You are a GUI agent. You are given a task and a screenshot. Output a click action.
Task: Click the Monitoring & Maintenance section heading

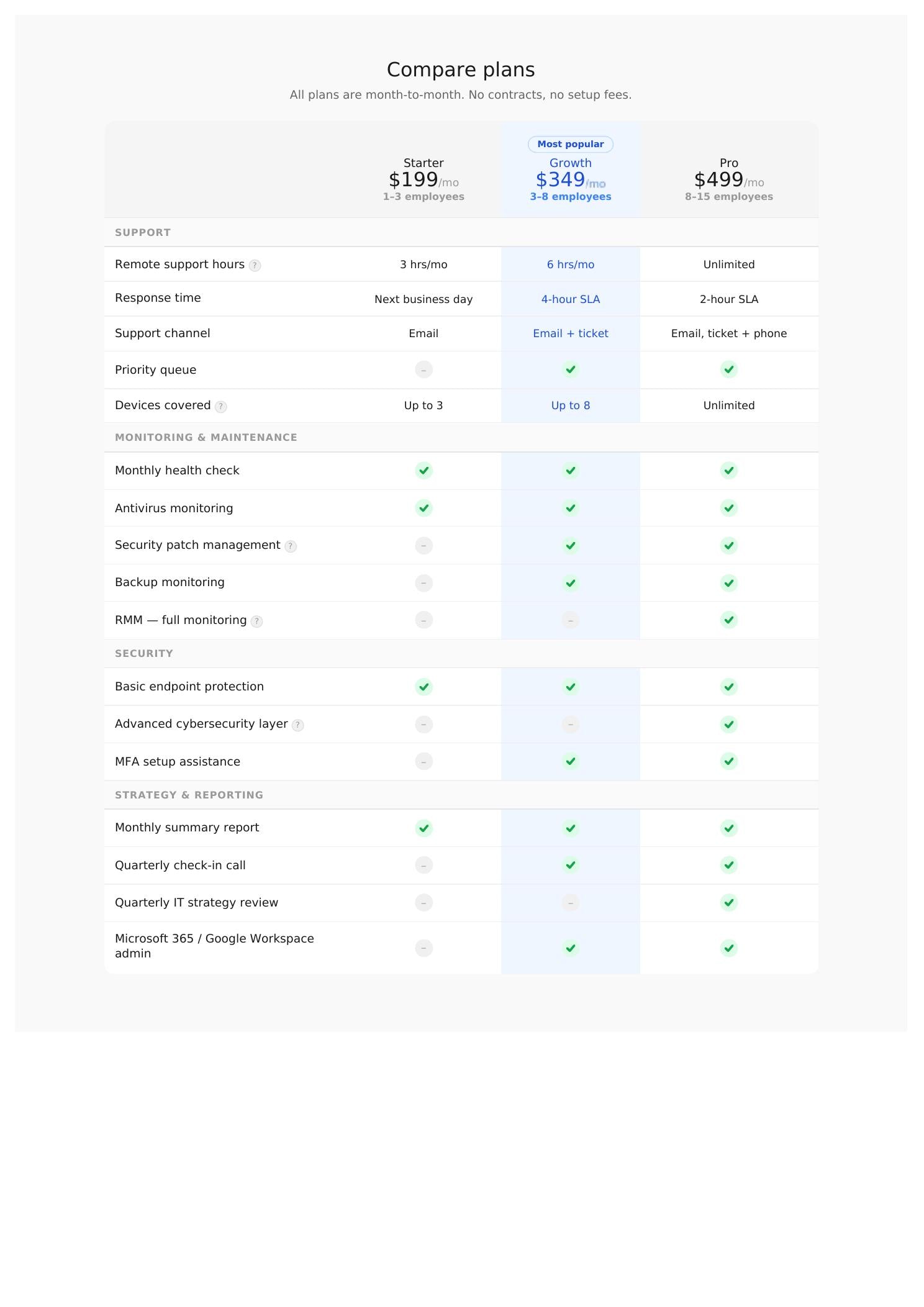206,438
